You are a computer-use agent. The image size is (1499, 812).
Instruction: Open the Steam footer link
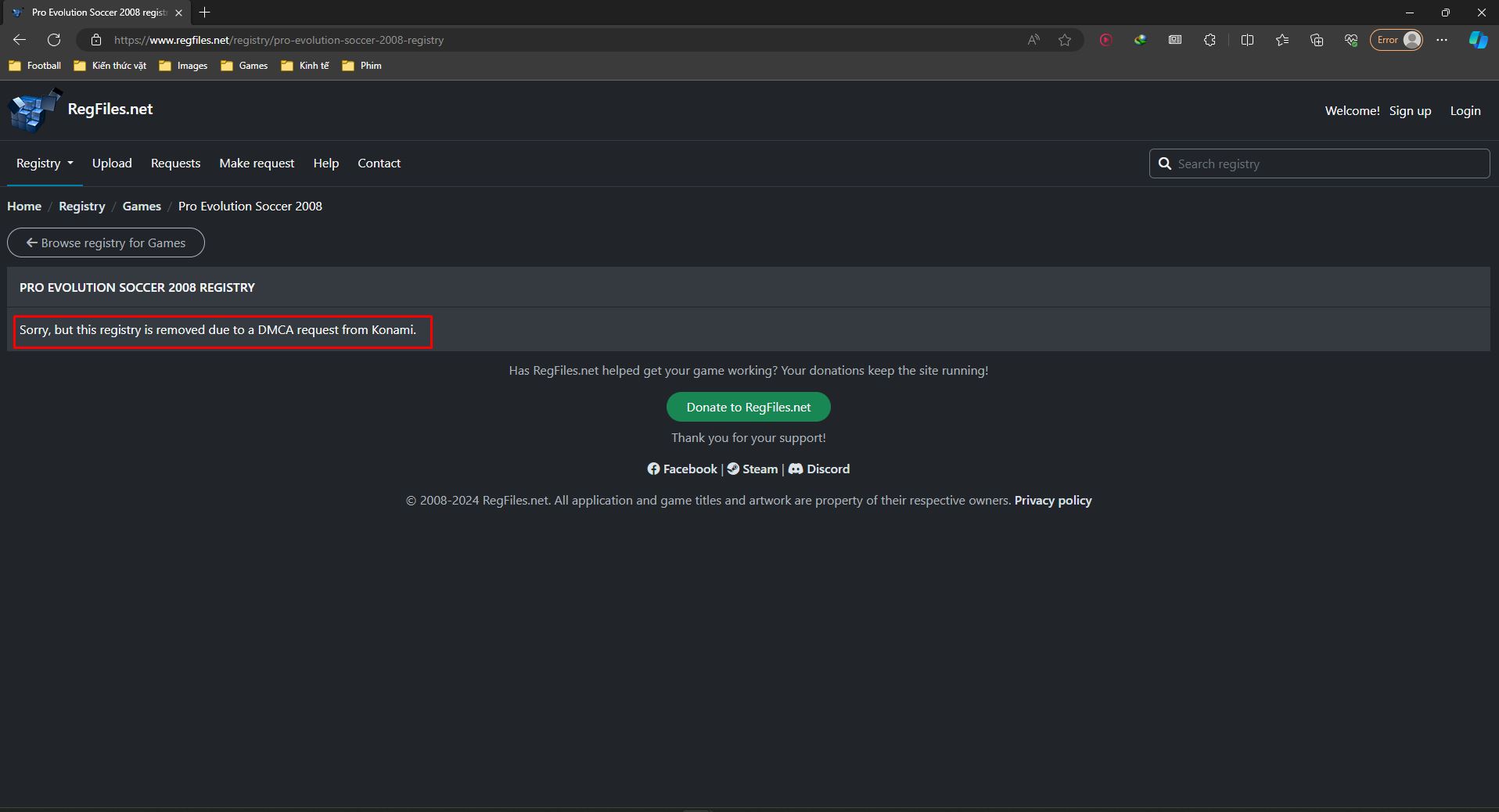pos(752,469)
